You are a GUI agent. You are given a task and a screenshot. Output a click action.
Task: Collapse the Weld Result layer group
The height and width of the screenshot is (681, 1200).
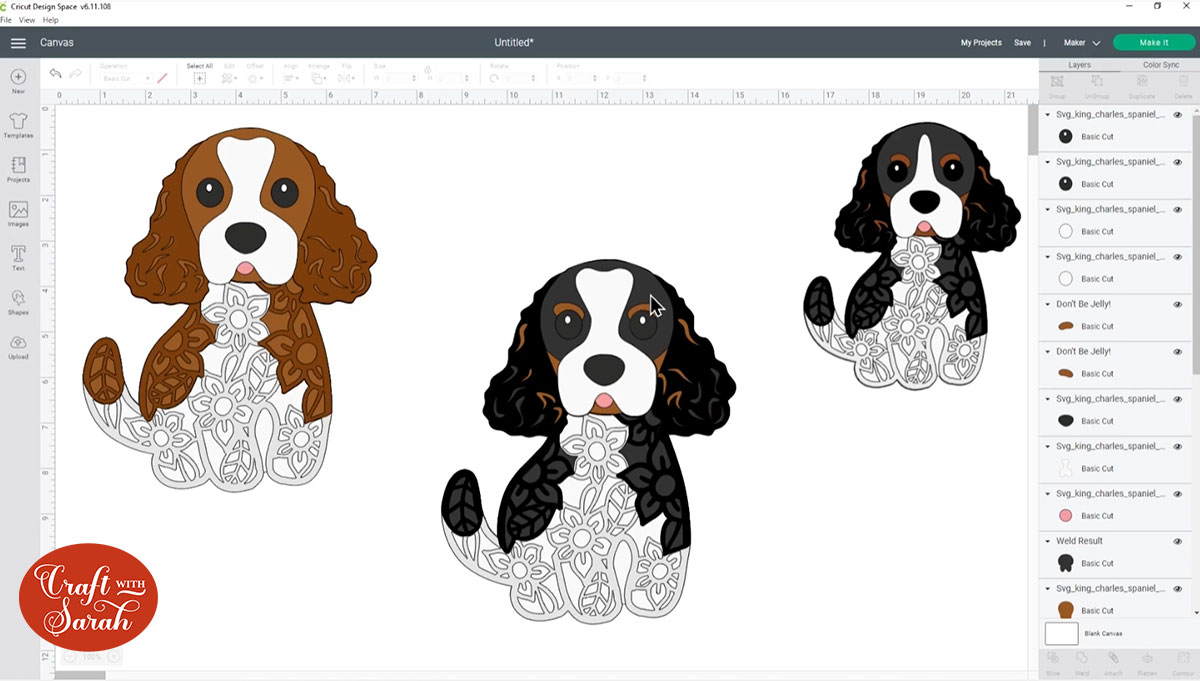click(1048, 541)
